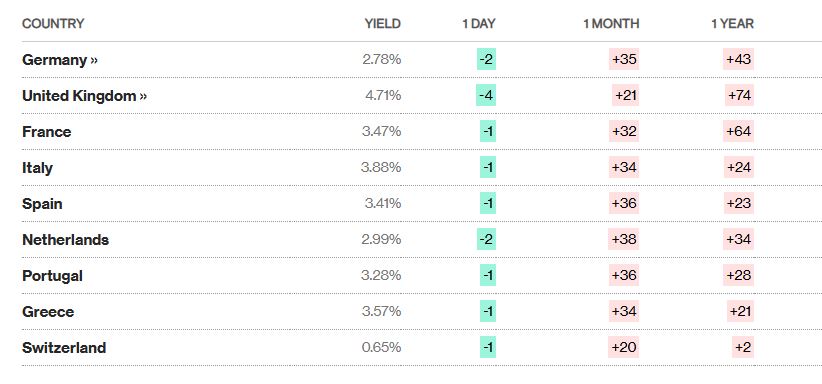This screenshot has width=822, height=384.
Task: Click Germany's -2 one-day change cell
Action: [x=486, y=59]
